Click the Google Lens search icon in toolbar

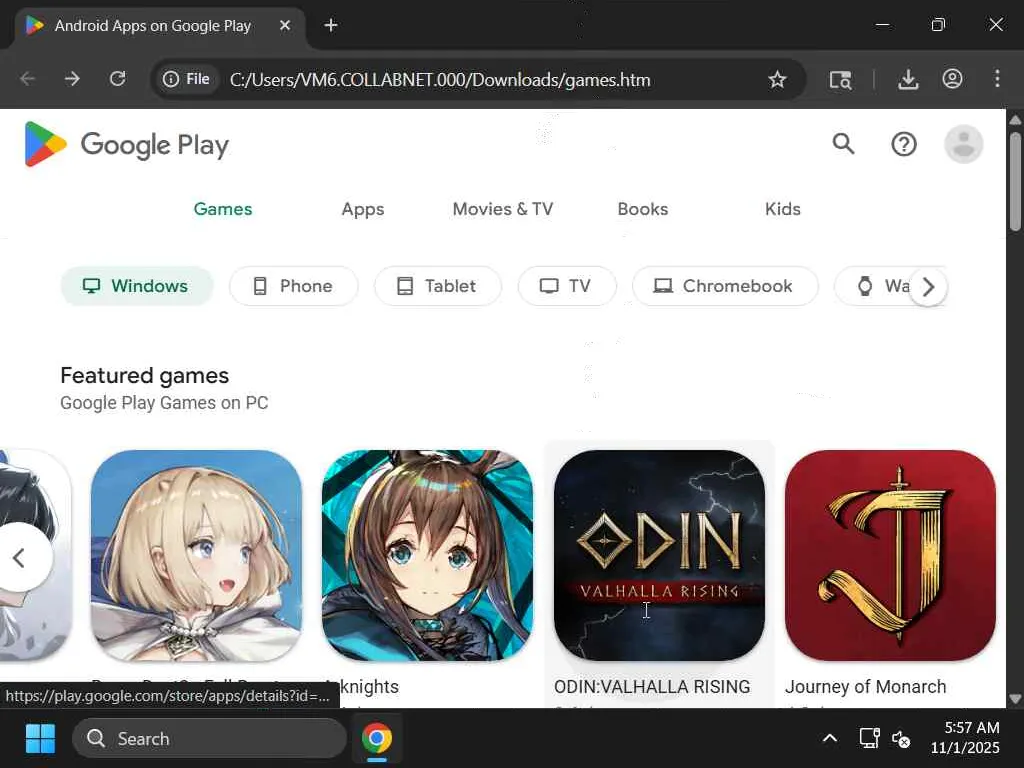(x=840, y=80)
